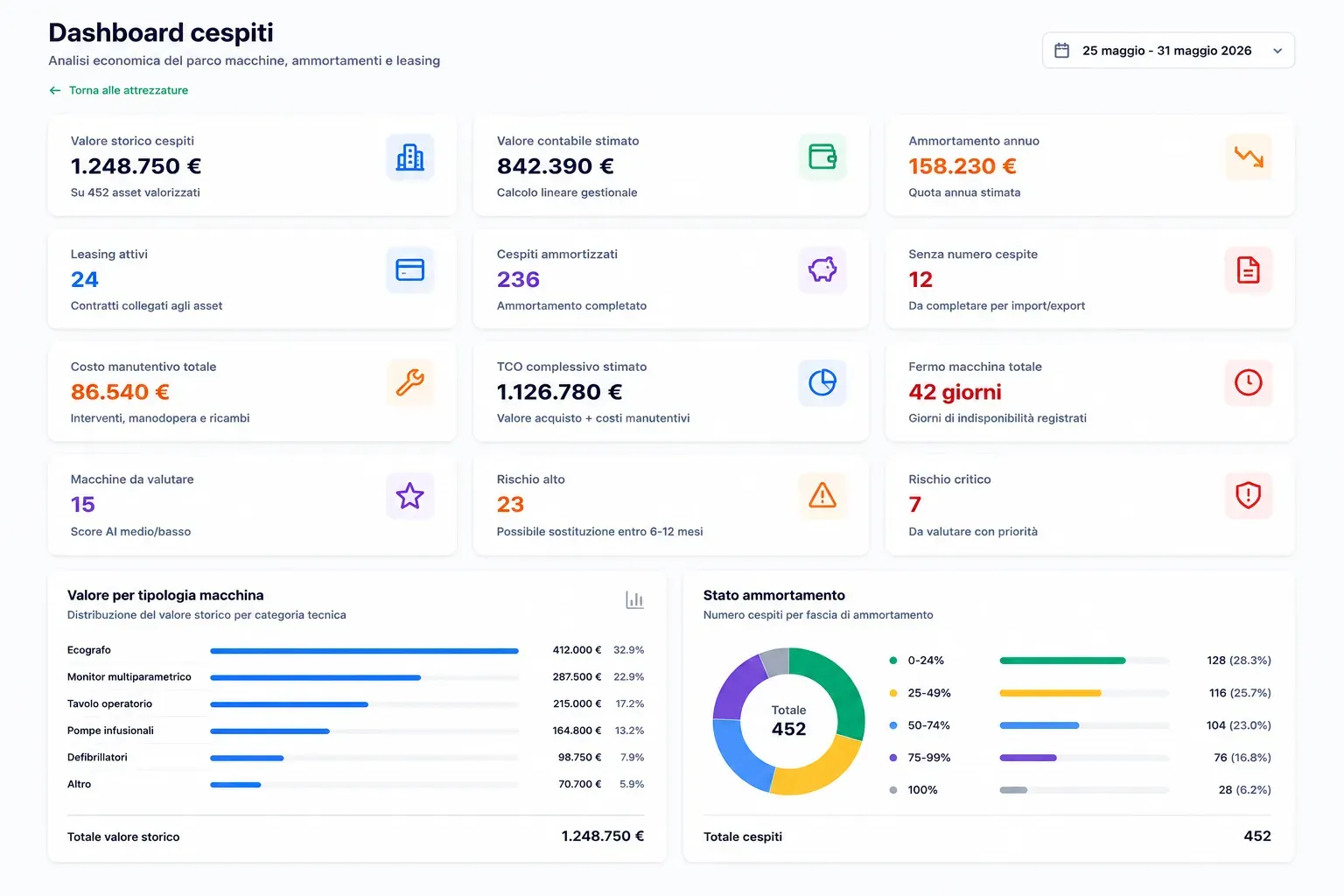
Task: Click the 28 (6.2%) count for 100%
Action: click(x=1244, y=790)
